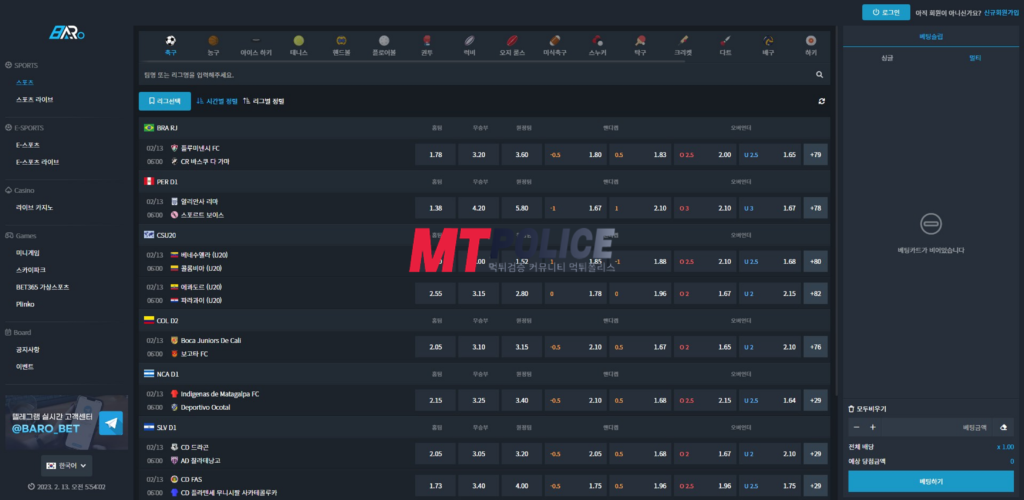This screenshot has width=1024, height=500.
Task: Click the 신규회원가입 link
Action: (1001, 13)
